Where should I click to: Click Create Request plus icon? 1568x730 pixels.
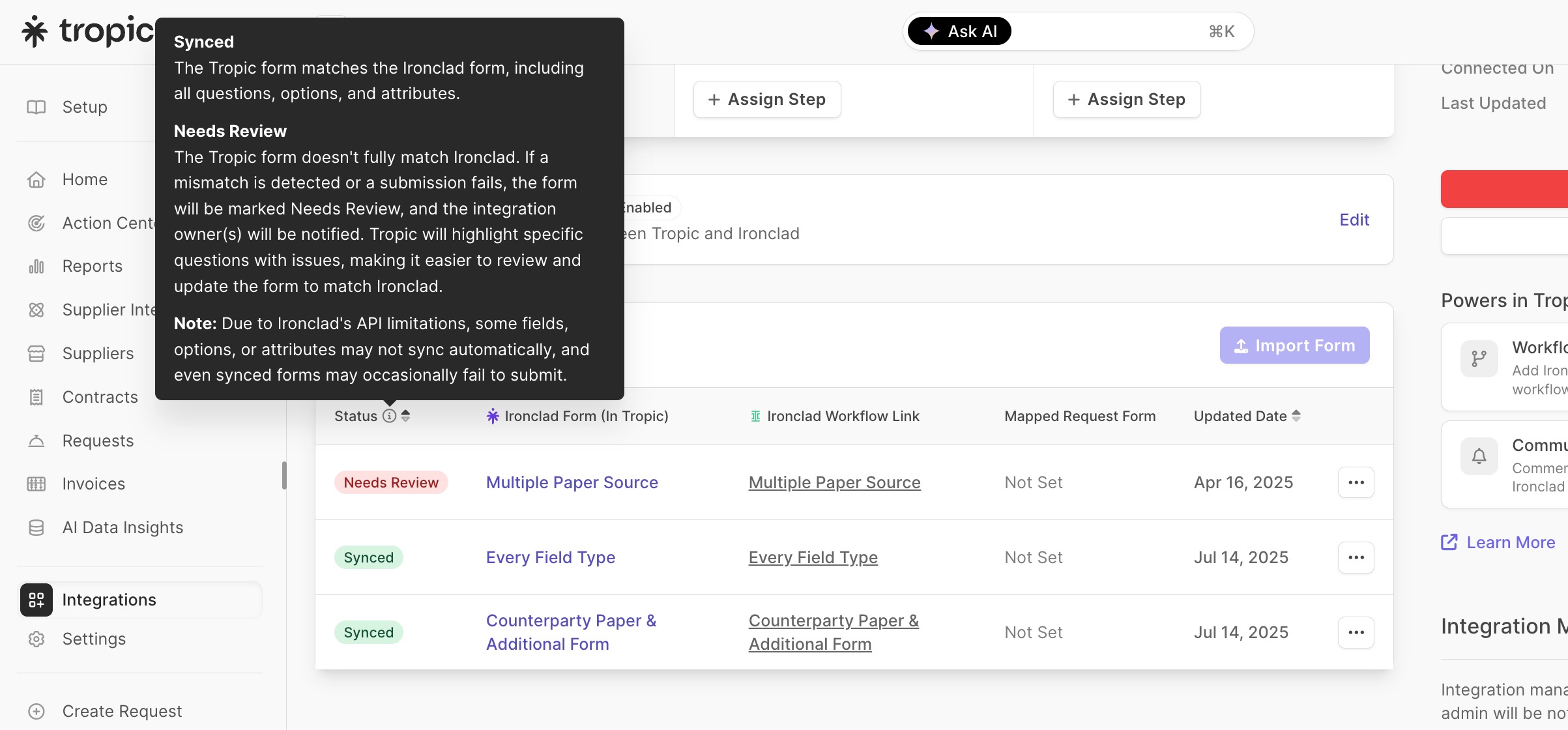click(x=36, y=711)
